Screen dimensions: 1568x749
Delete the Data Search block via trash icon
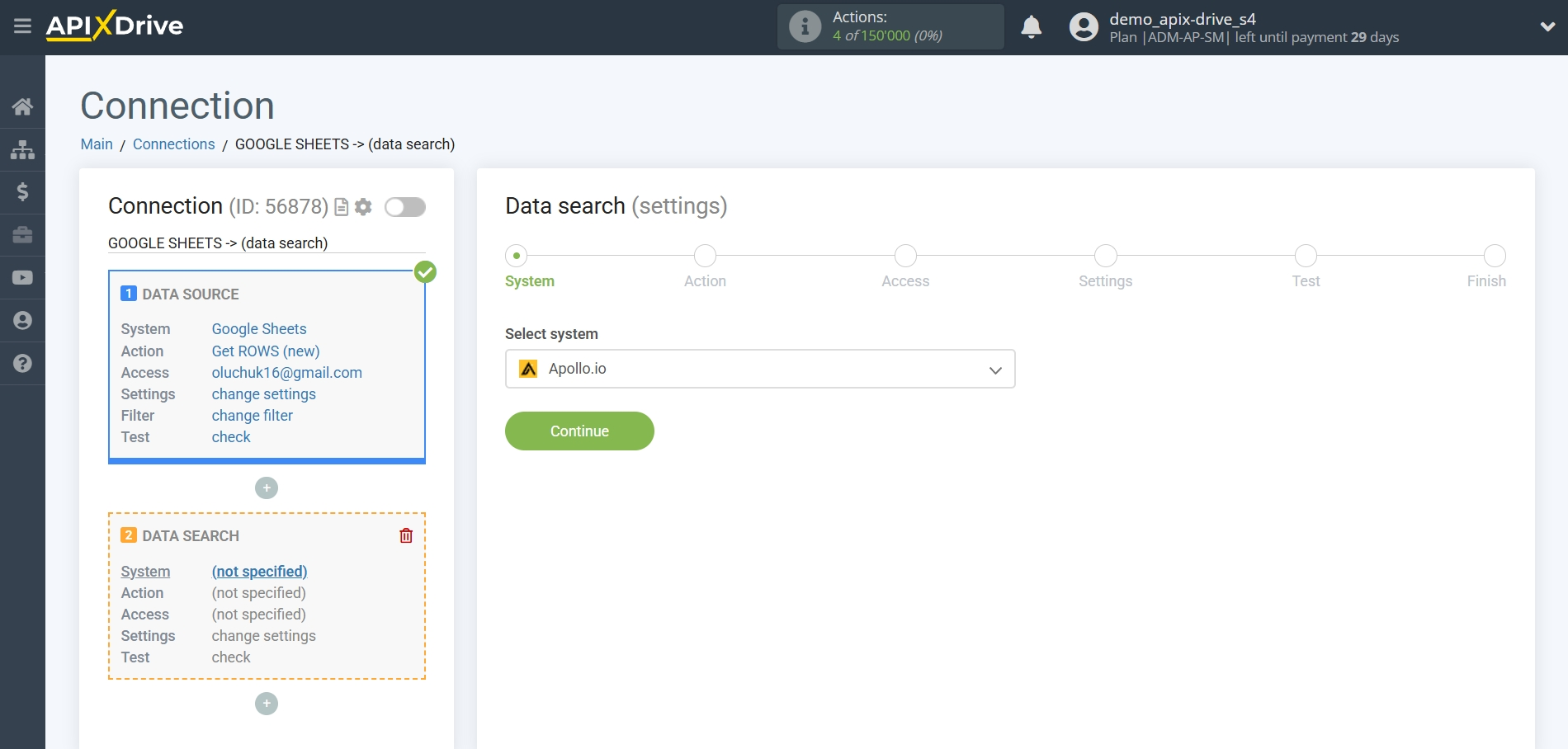405,535
